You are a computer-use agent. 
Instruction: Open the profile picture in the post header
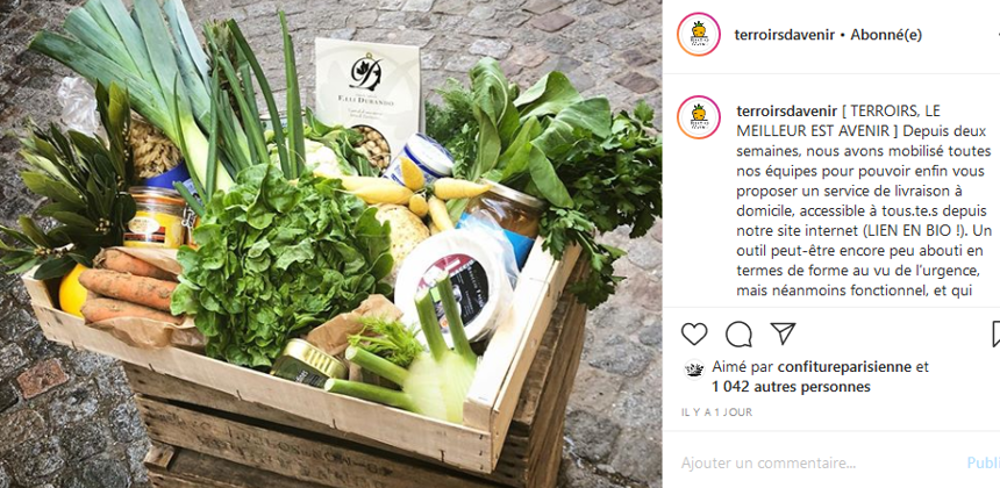698,34
